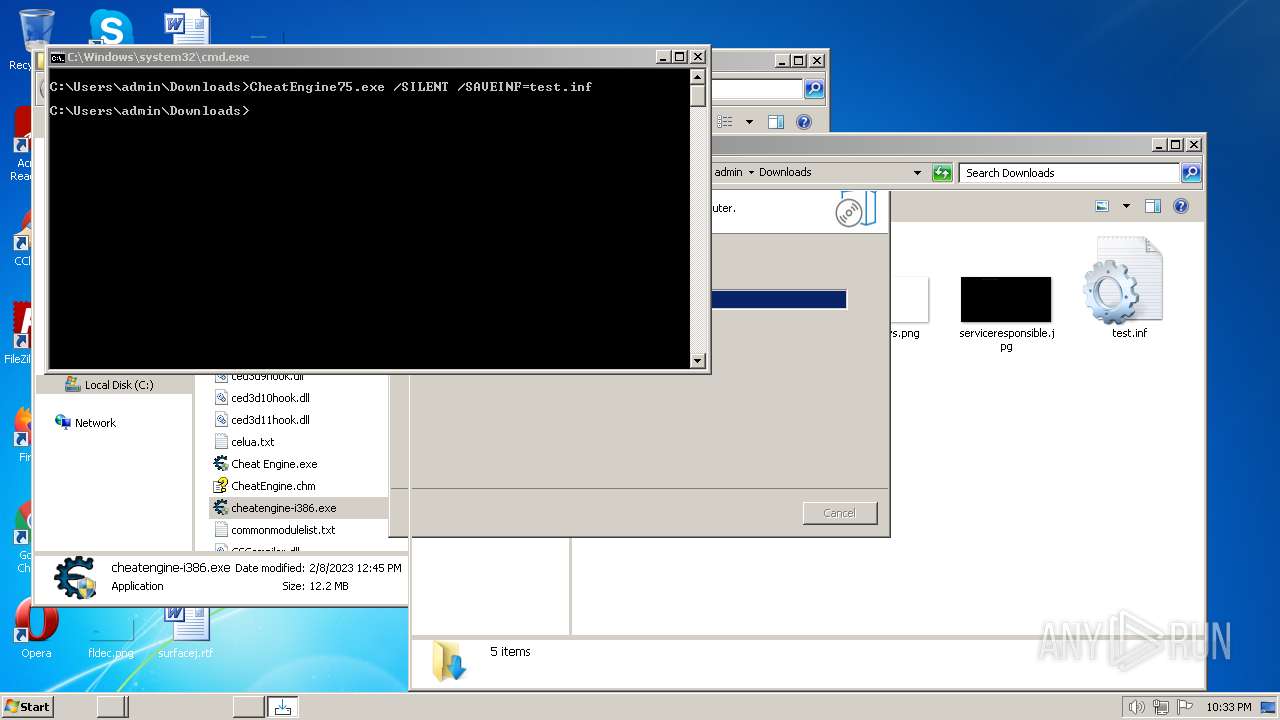Open help in Downloads window toolbar
Image resolution: width=1280 pixels, height=720 pixels.
coord(1181,206)
